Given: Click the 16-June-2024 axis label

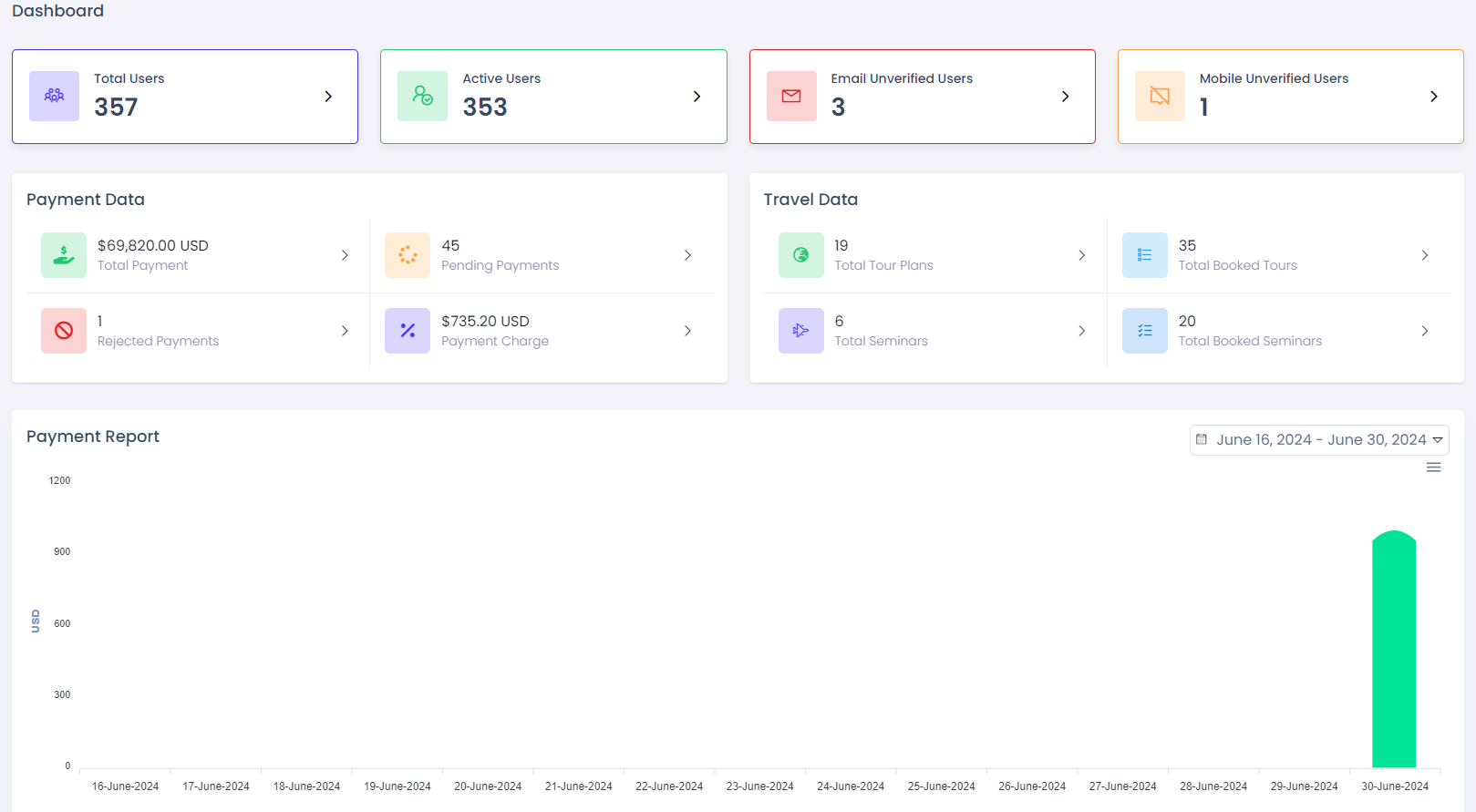Looking at the screenshot, I should pos(125,786).
